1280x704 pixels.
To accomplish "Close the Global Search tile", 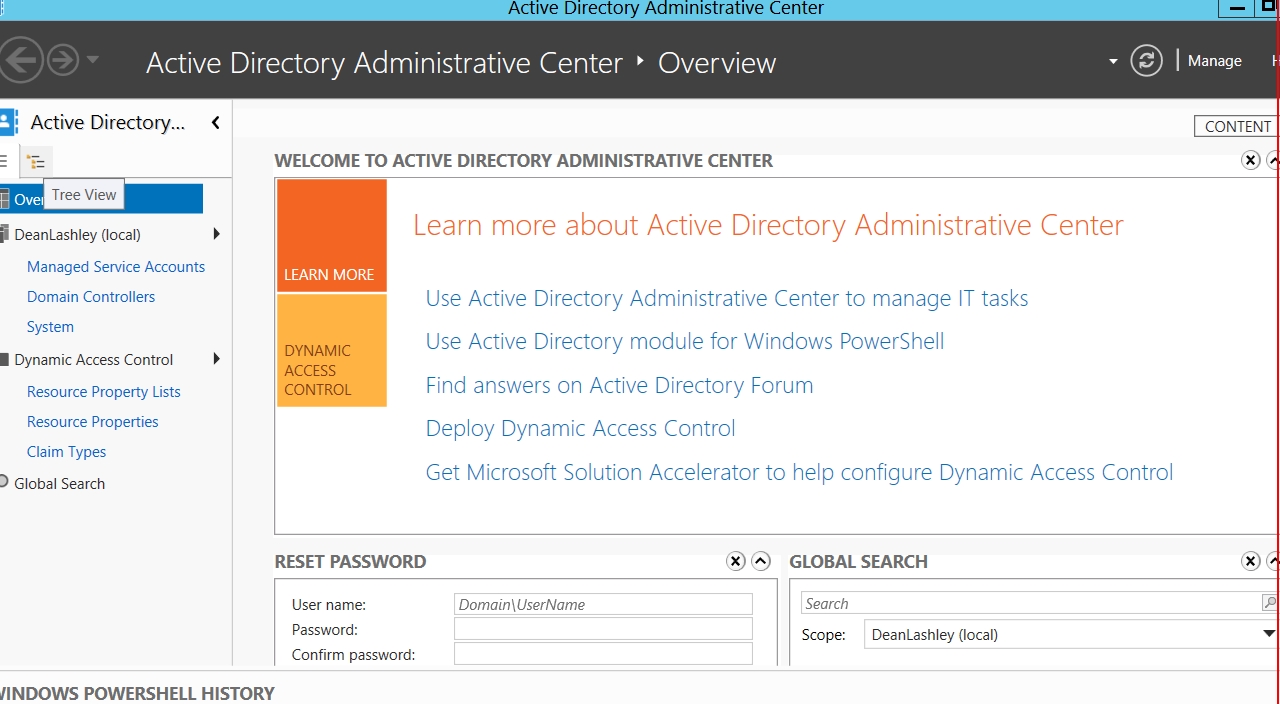I will click(x=1250, y=561).
